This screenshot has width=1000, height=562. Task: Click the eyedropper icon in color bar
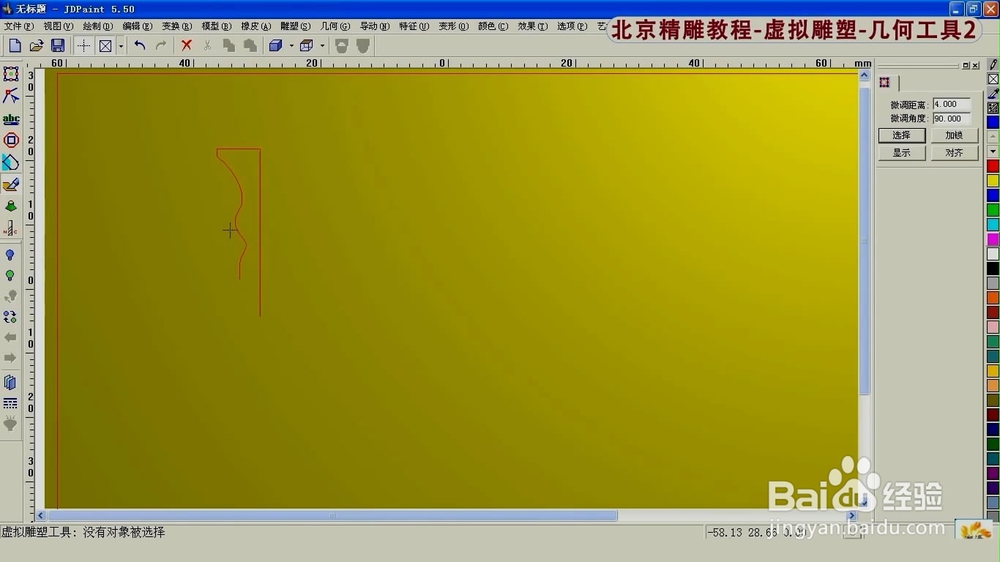click(x=993, y=93)
